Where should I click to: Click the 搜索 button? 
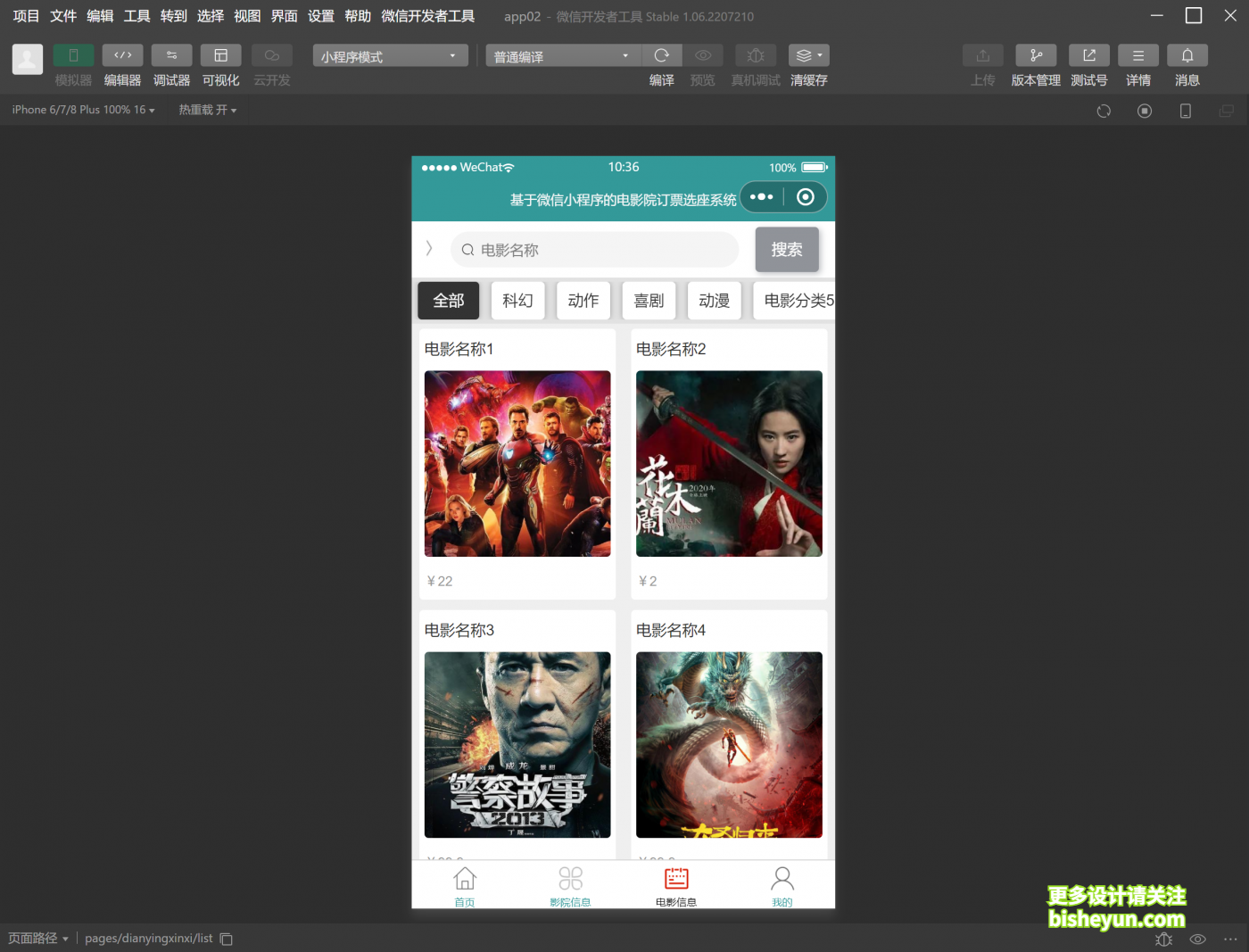click(x=787, y=250)
